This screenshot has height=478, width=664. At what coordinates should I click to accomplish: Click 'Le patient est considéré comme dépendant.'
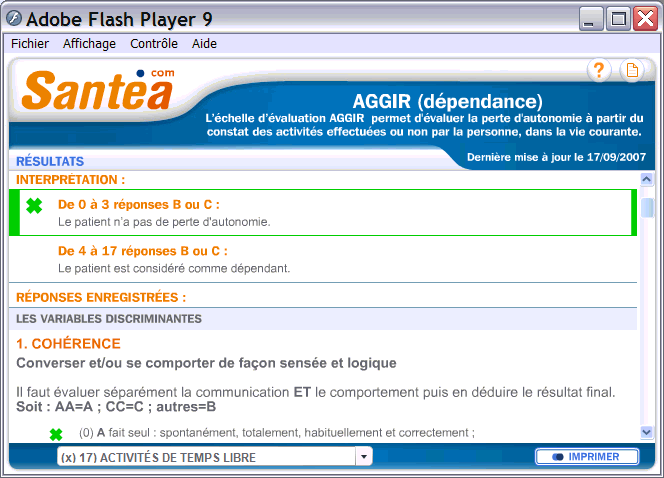point(174,268)
